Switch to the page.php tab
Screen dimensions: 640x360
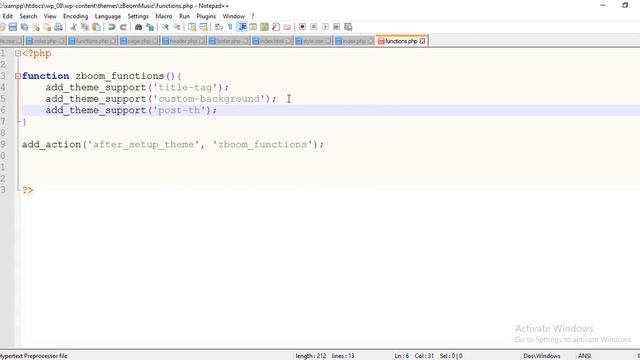click(139, 41)
